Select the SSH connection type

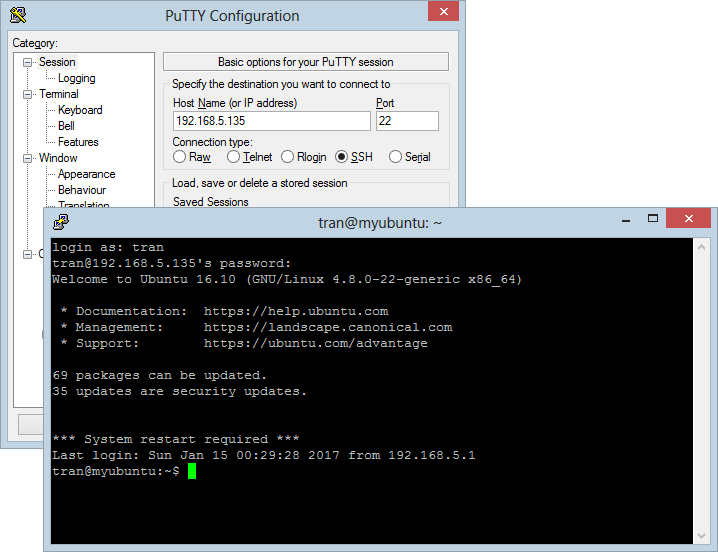point(354,157)
